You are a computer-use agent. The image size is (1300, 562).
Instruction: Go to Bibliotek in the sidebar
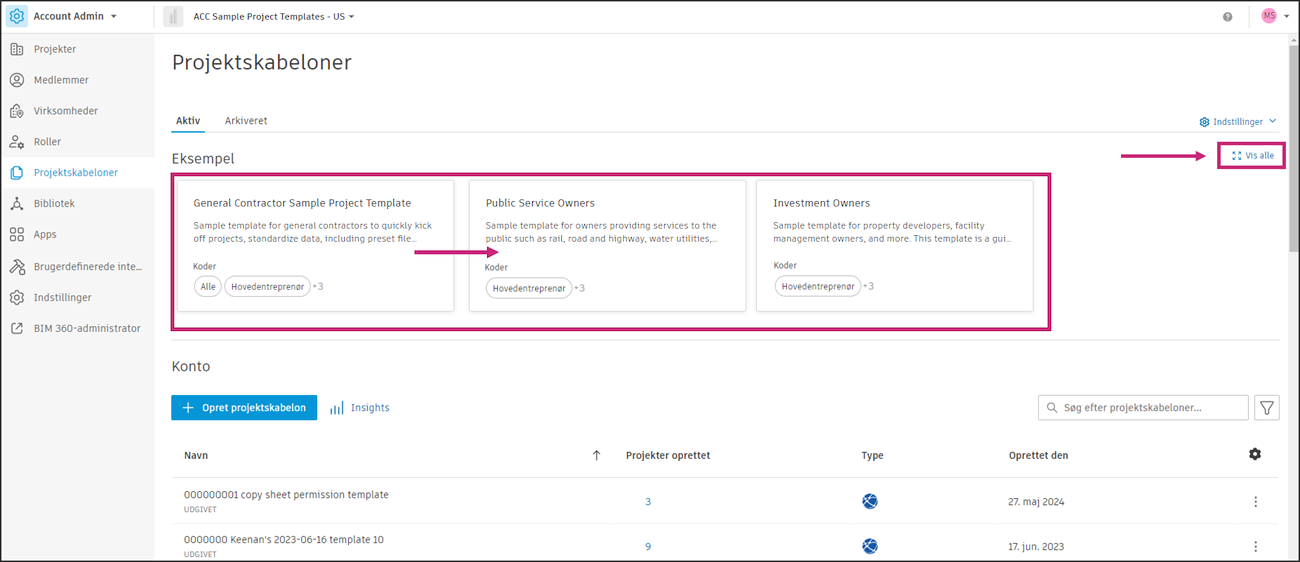point(54,204)
